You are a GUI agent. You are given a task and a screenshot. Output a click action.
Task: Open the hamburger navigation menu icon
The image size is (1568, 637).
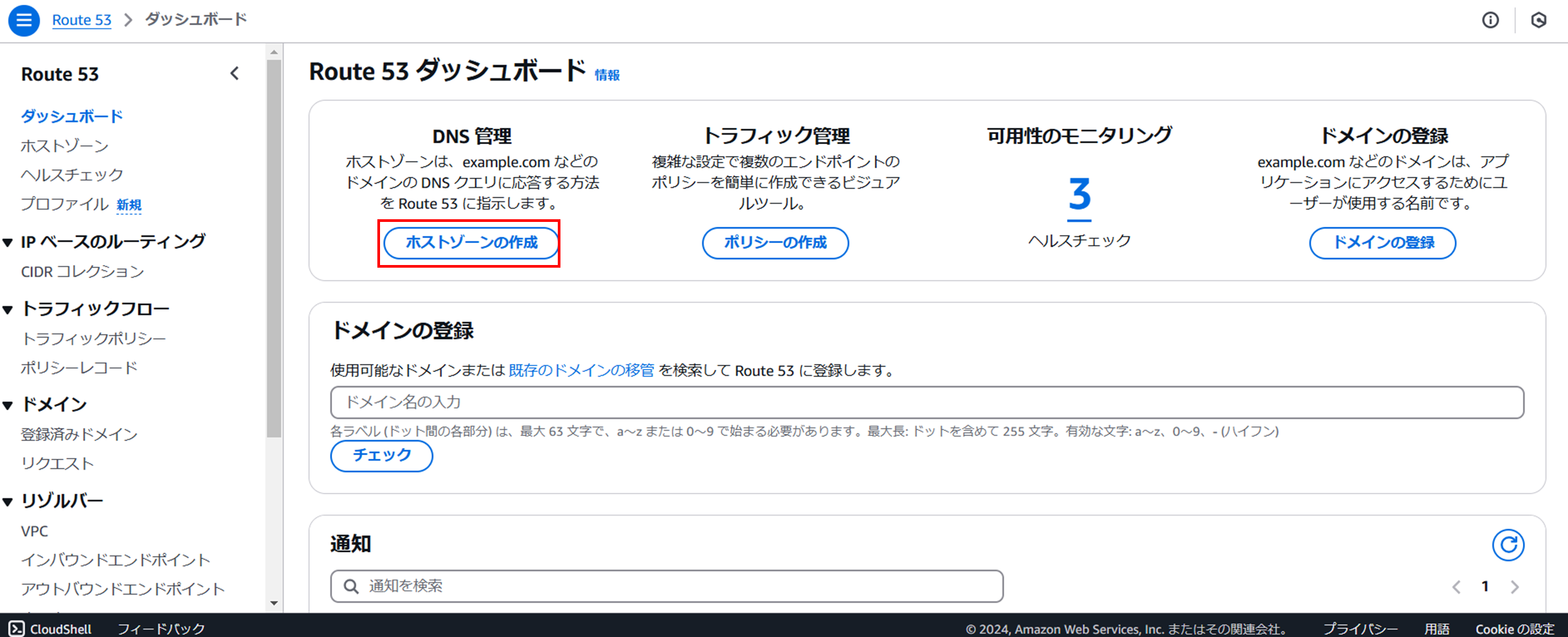(24, 20)
